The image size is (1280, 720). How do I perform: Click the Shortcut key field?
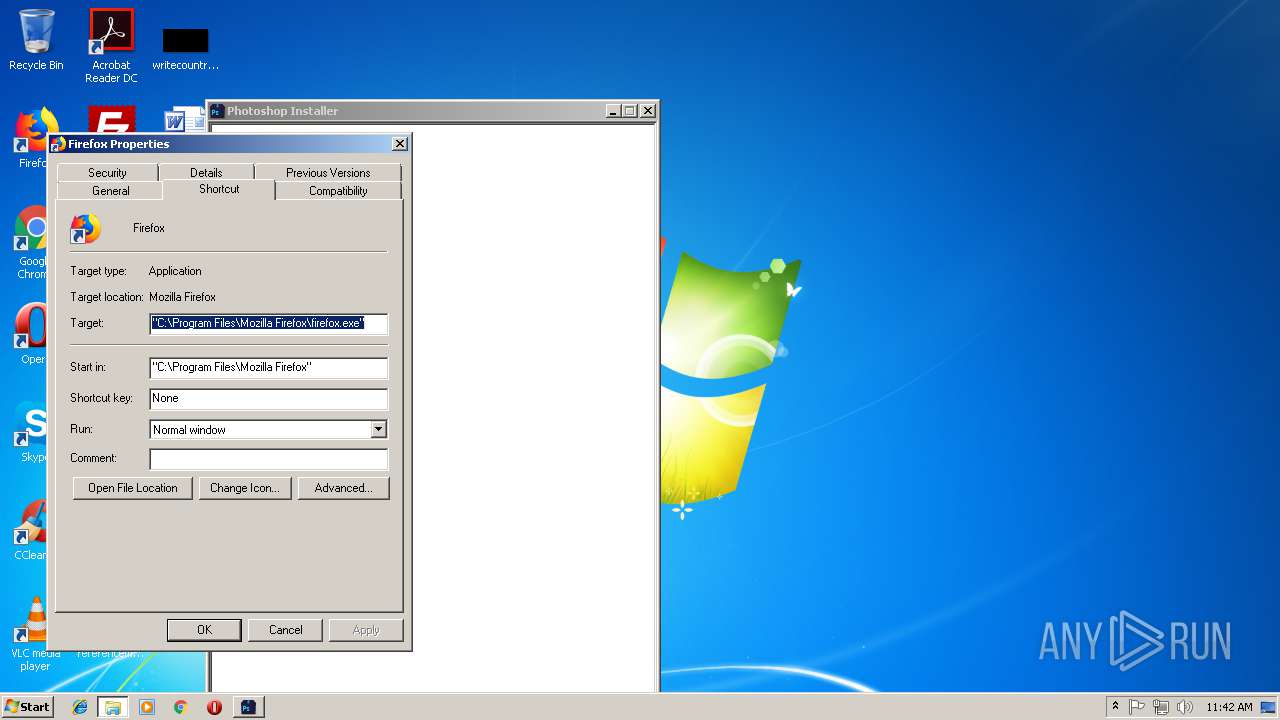tap(268, 398)
